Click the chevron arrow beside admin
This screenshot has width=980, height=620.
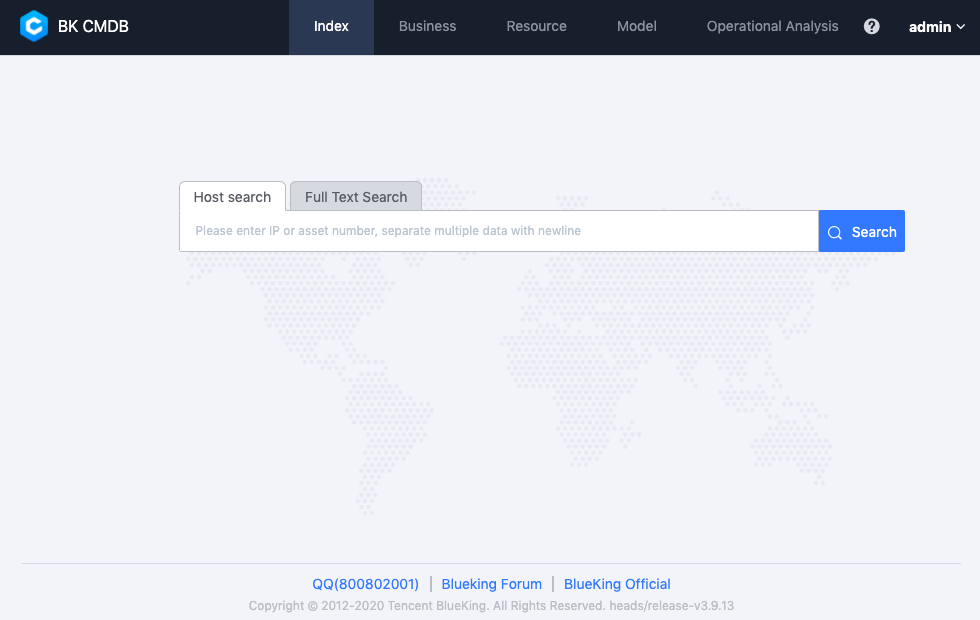961,28
